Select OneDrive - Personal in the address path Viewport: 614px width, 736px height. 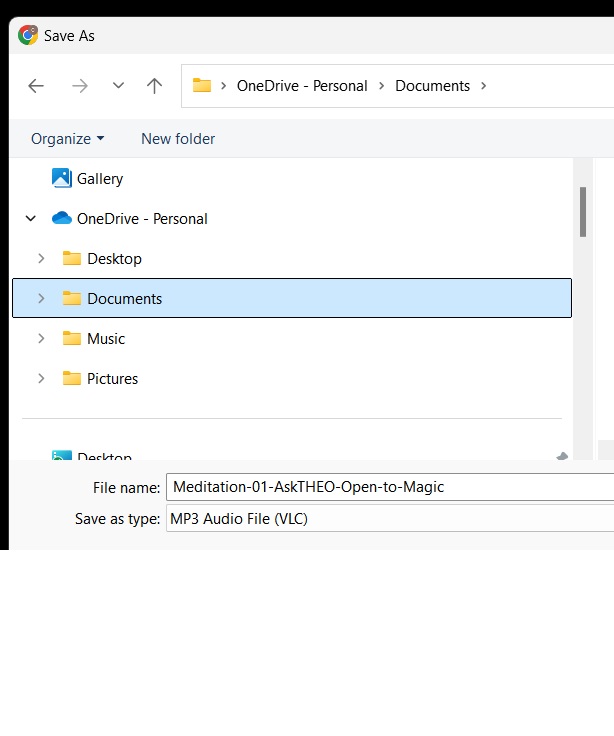(x=302, y=86)
